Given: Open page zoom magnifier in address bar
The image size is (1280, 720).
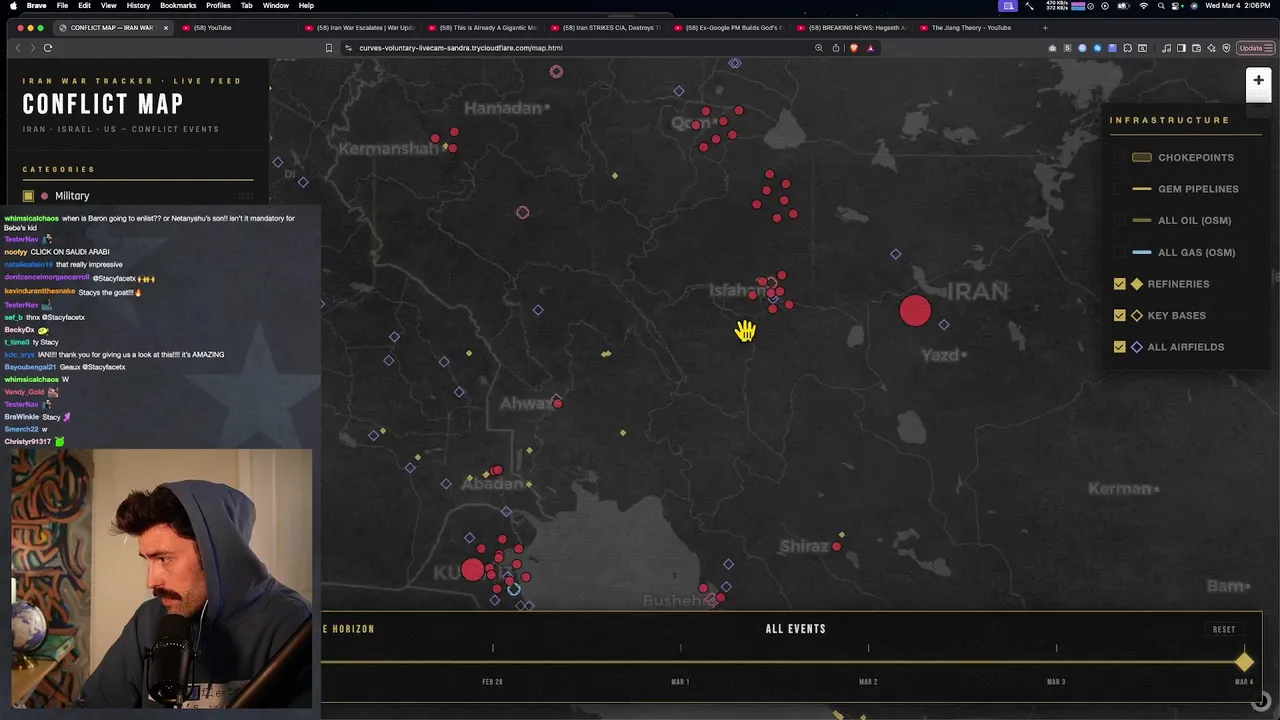Looking at the screenshot, I should tap(819, 48).
